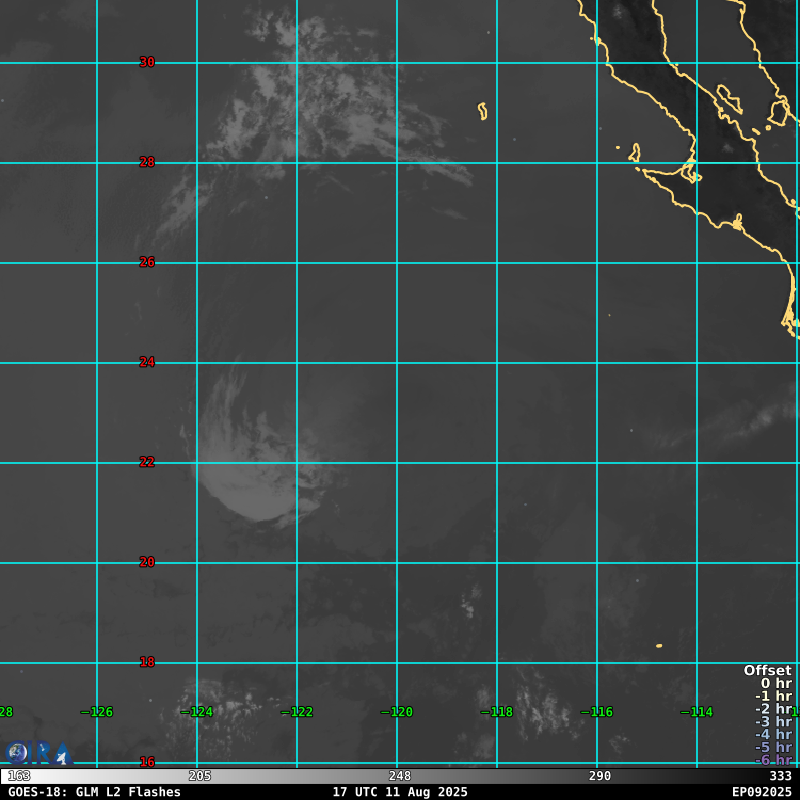The image size is (800, 800).
Task: Click the green longitude -120 label
Action: [397, 712]
